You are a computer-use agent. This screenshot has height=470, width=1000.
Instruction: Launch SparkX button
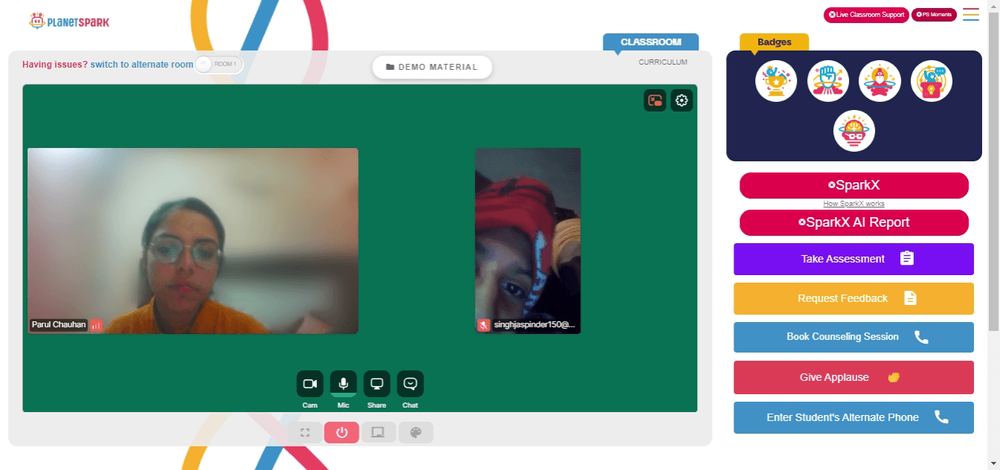854,186
